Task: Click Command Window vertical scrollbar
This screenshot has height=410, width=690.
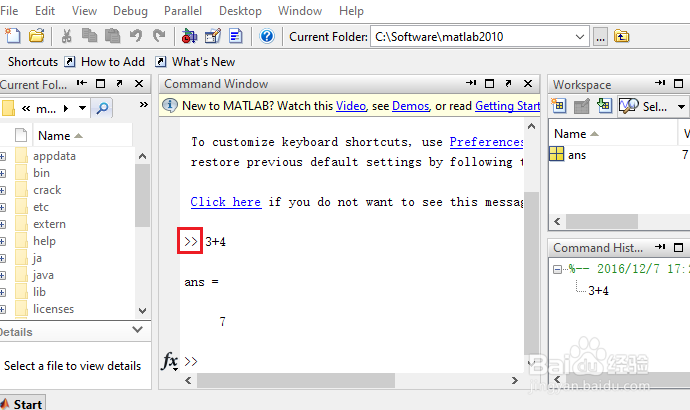Action: click(x=532, y=273)
